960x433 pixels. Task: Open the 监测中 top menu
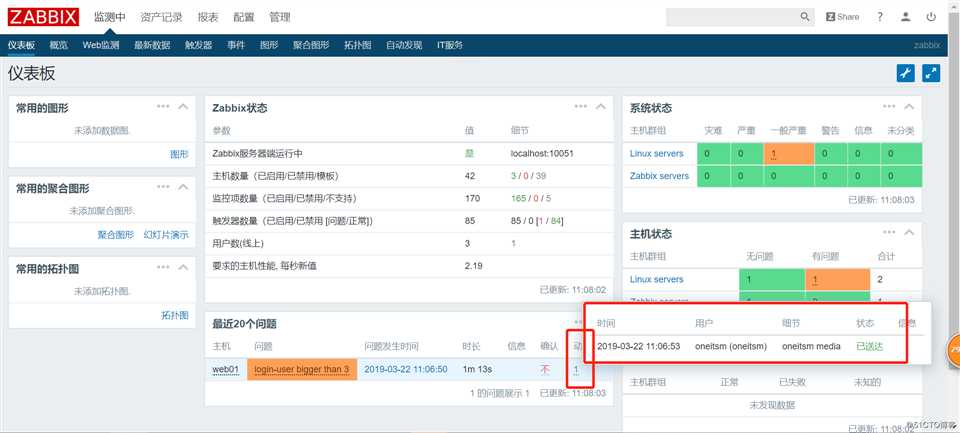tap(110, 17)
